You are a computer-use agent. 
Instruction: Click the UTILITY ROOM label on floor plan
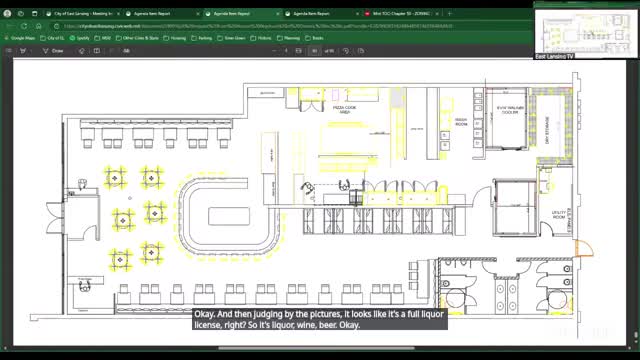click(559, 215)
